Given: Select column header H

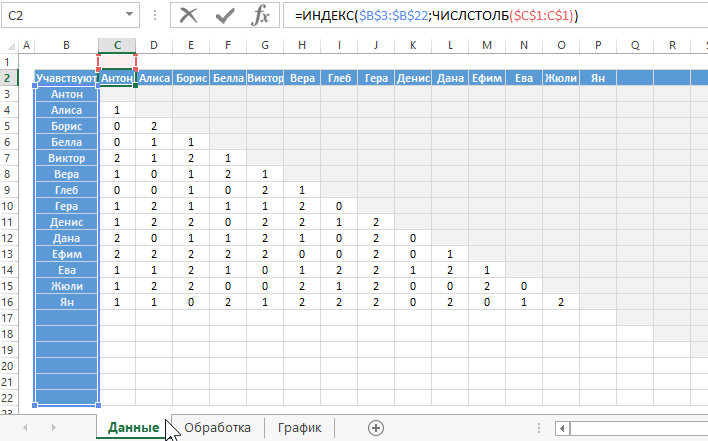Looking at the screenshot, I should (x=301, y=46).
